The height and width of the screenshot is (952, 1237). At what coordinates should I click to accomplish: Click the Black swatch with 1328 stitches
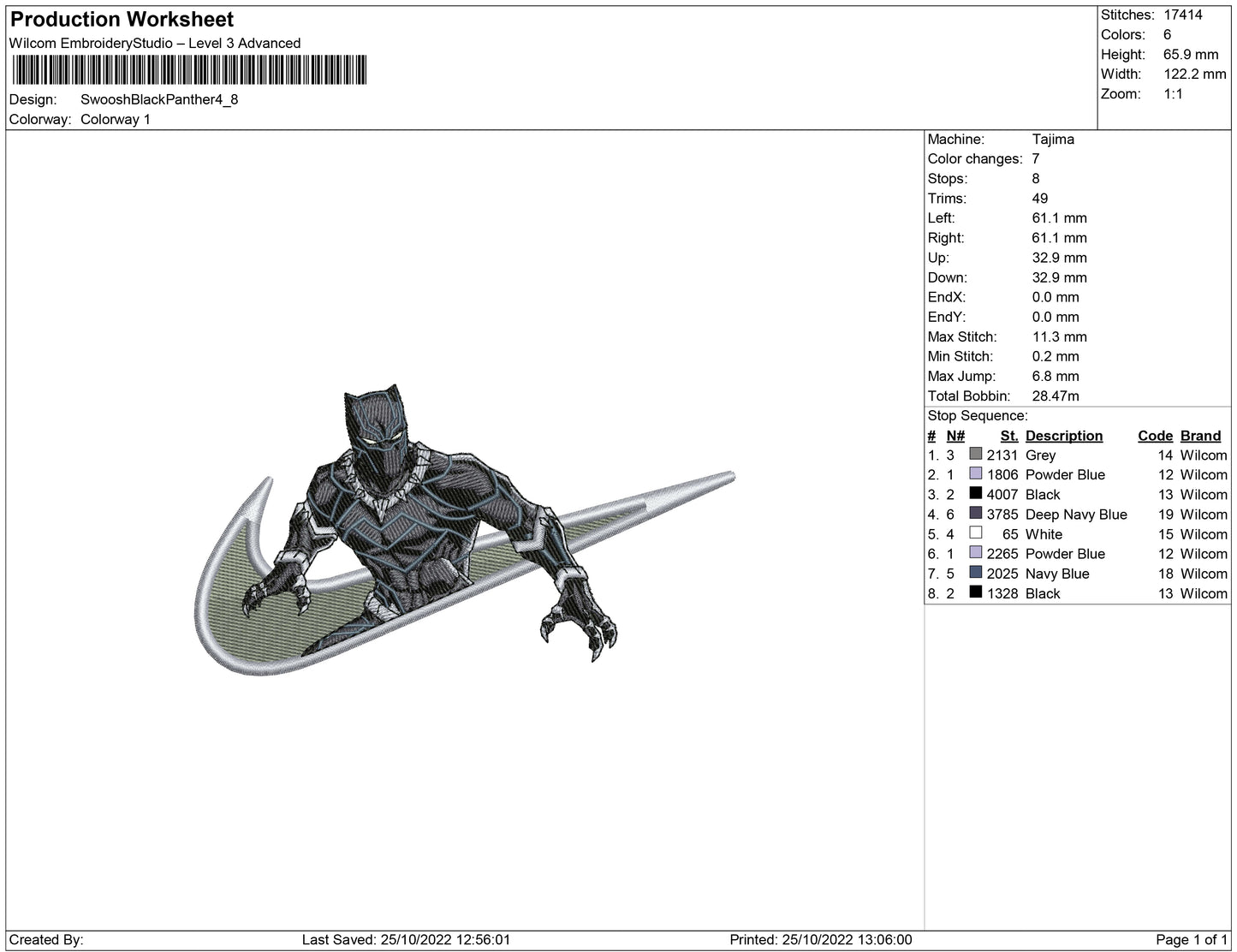[x=975, y=592]
